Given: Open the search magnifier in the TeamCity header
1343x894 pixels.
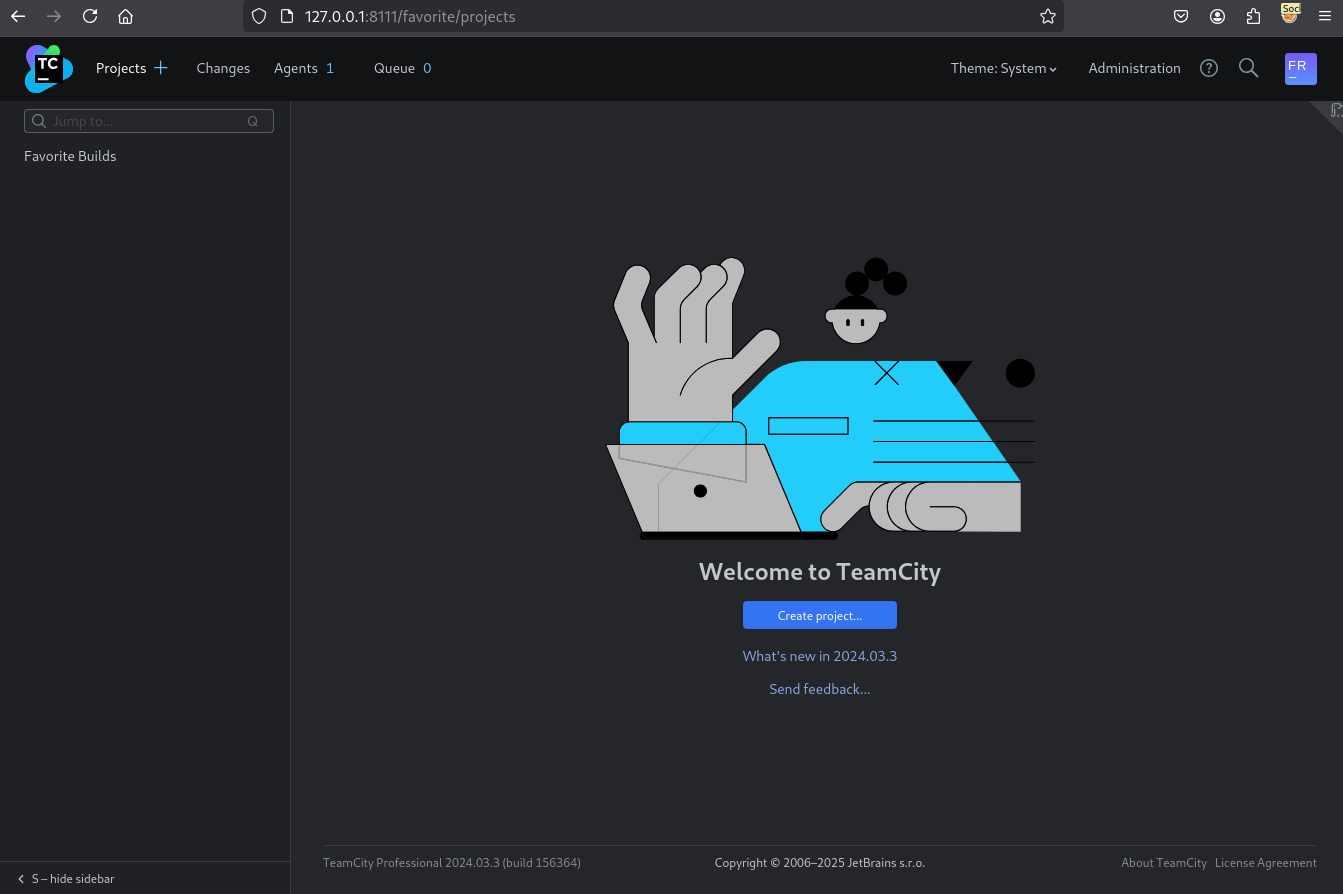Looking at the screenshot, I should pyautogui.click(x=1248, y=68).
